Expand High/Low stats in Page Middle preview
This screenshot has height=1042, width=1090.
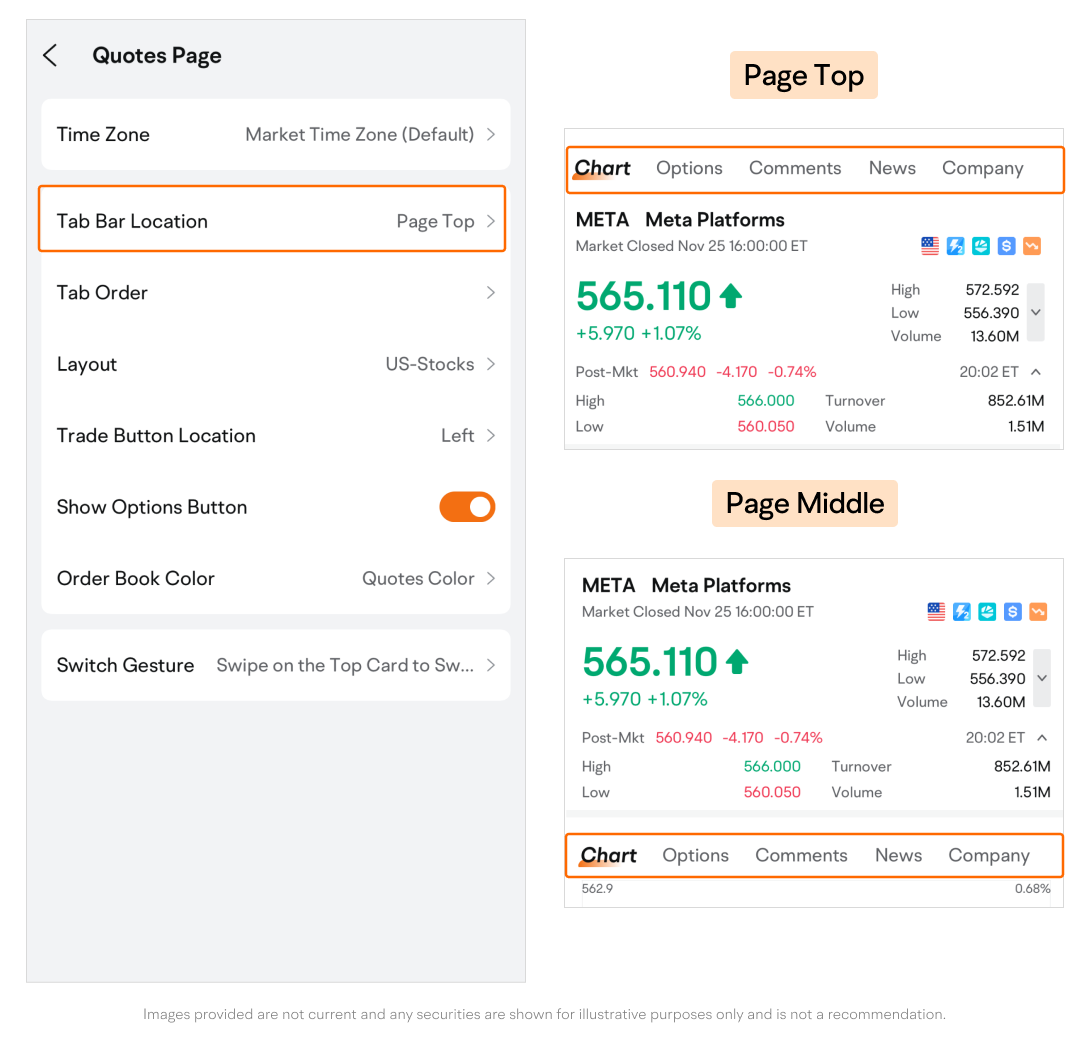1042,678
